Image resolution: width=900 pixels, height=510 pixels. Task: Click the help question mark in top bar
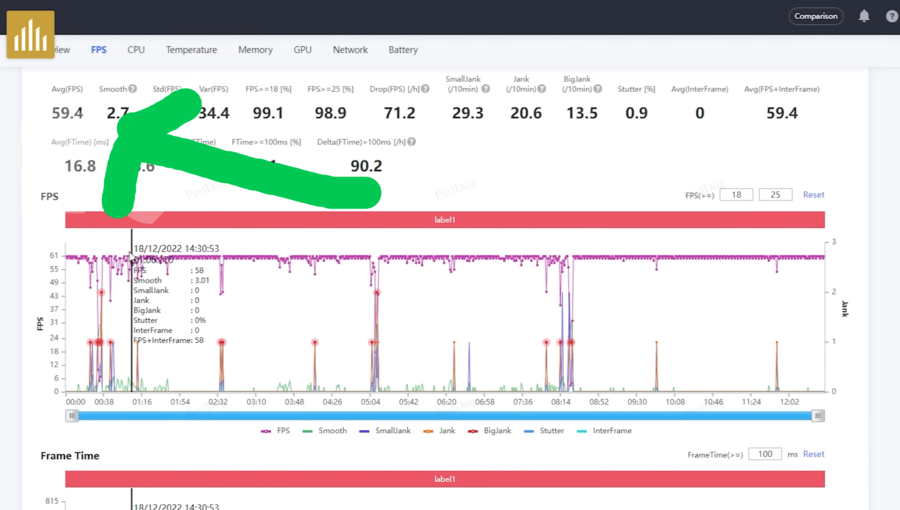[892, 16]
